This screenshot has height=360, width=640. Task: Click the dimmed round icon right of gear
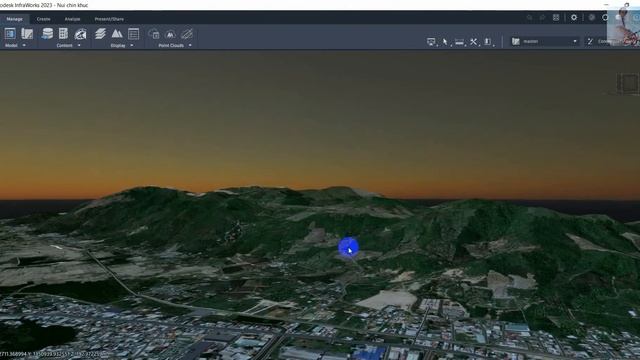(592, 18)
